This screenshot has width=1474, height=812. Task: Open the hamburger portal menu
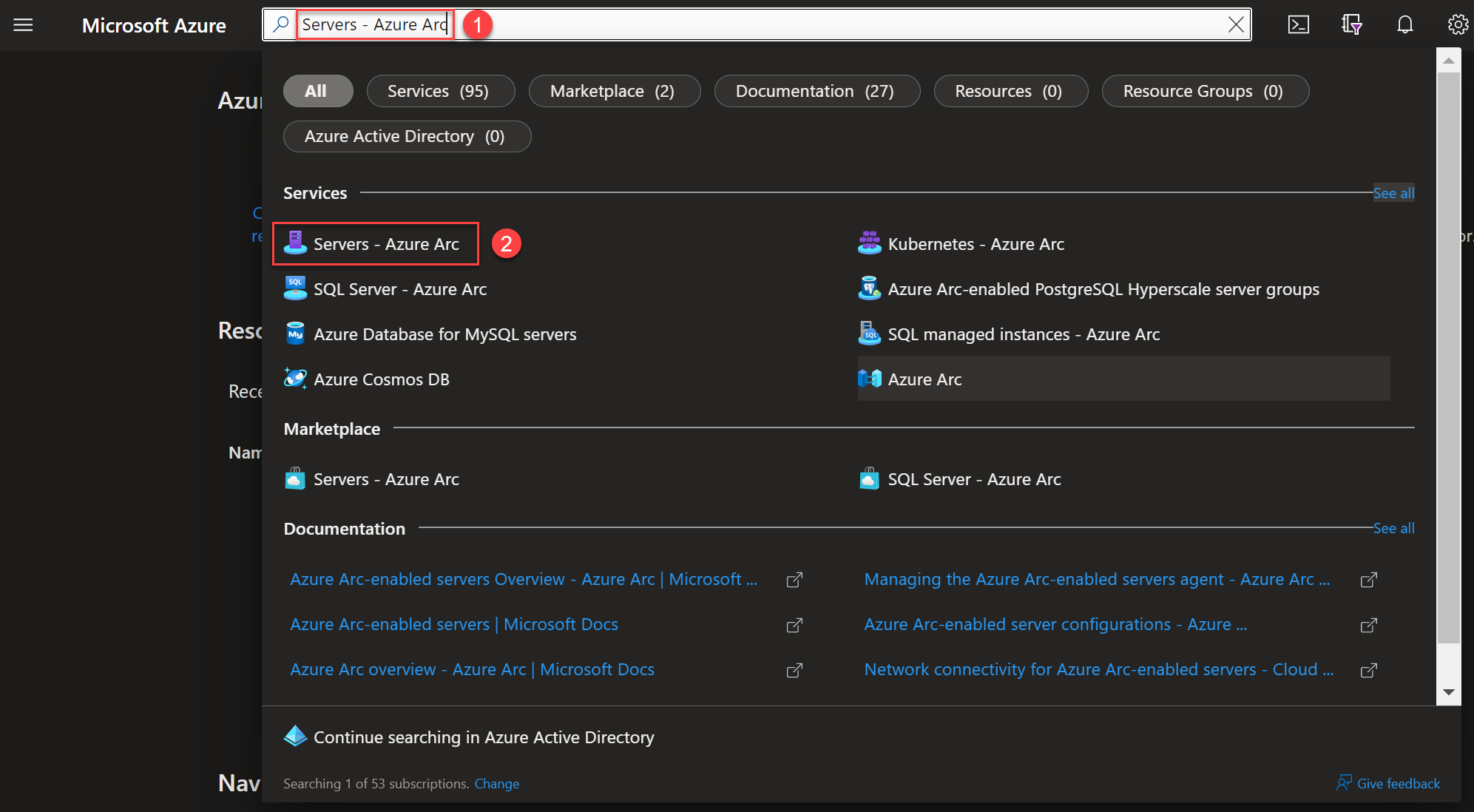pos(24,25)
